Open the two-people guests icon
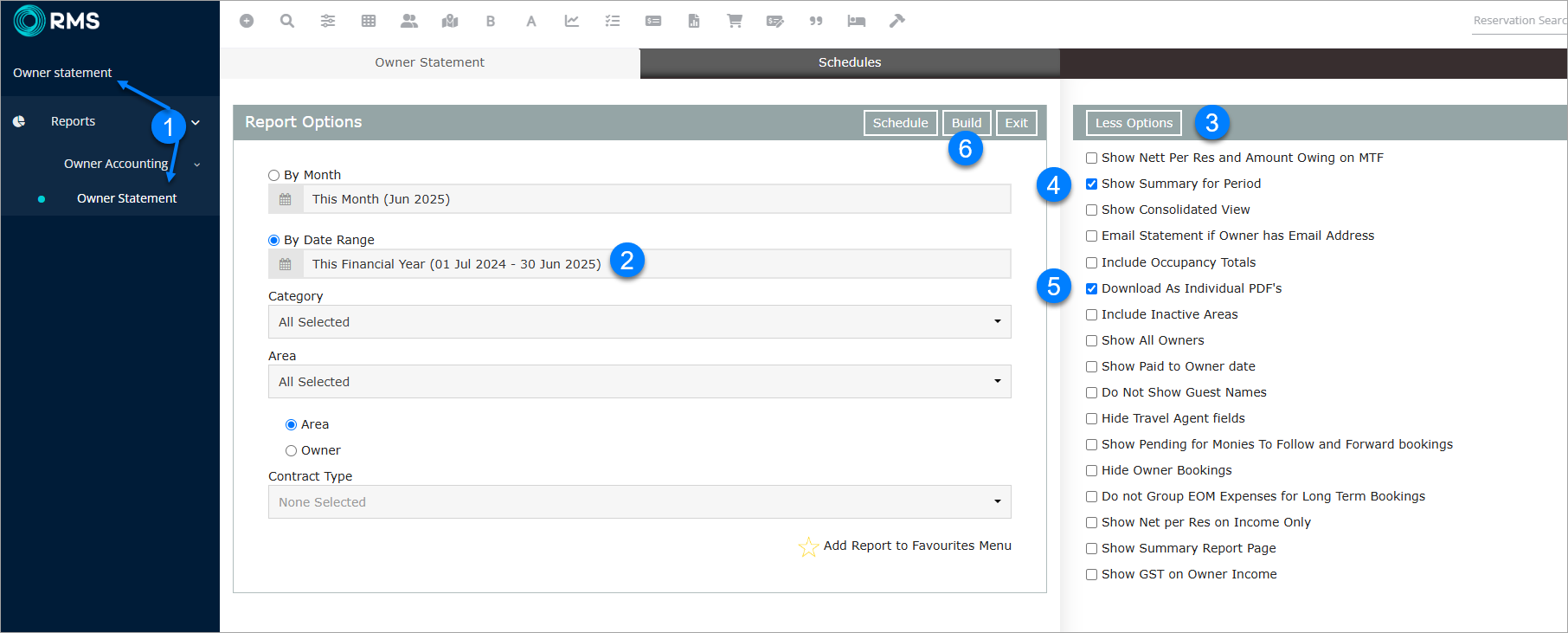This screenshot has height=633, width=1568. (x=409, y=21)
